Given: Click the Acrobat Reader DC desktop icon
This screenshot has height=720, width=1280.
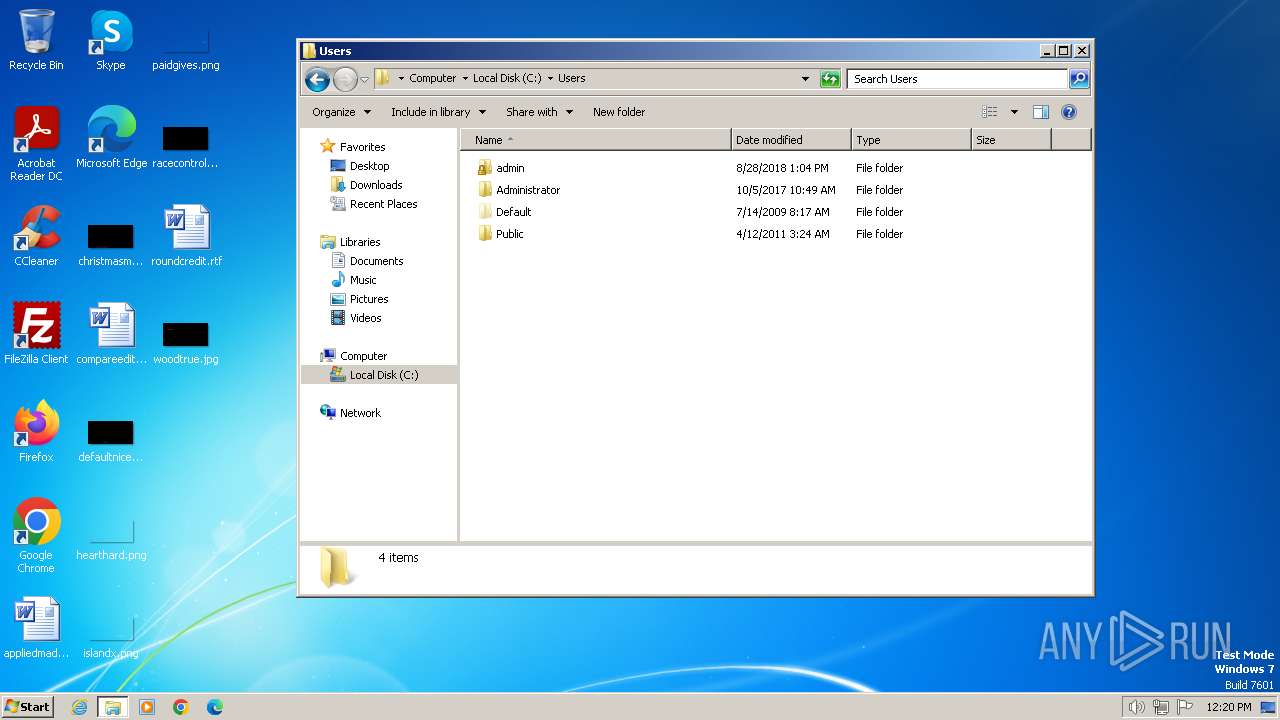Looking at the screenshot, I should click(36, 144).
